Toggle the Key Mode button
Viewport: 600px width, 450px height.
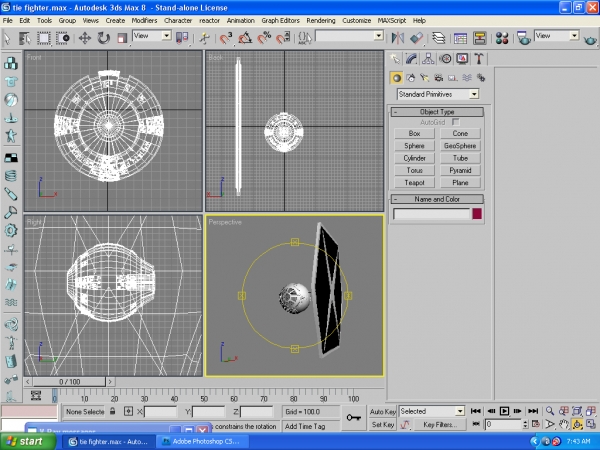click(476, 424)
